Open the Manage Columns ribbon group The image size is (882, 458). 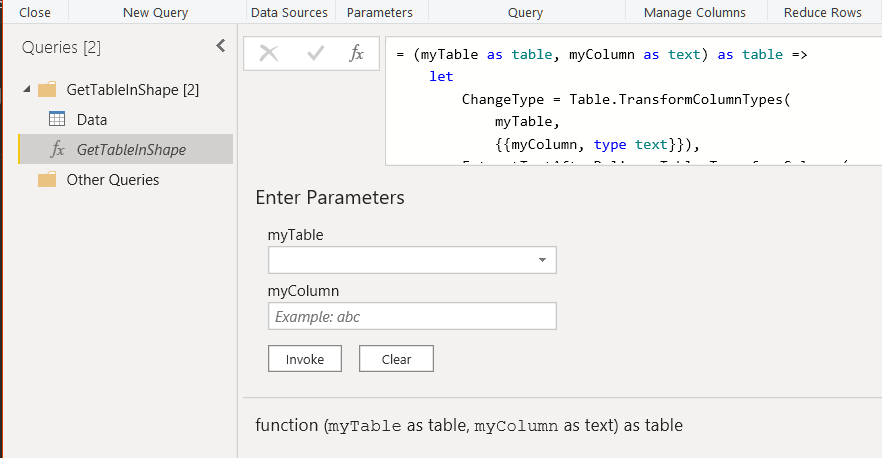[x=695, y=12]
